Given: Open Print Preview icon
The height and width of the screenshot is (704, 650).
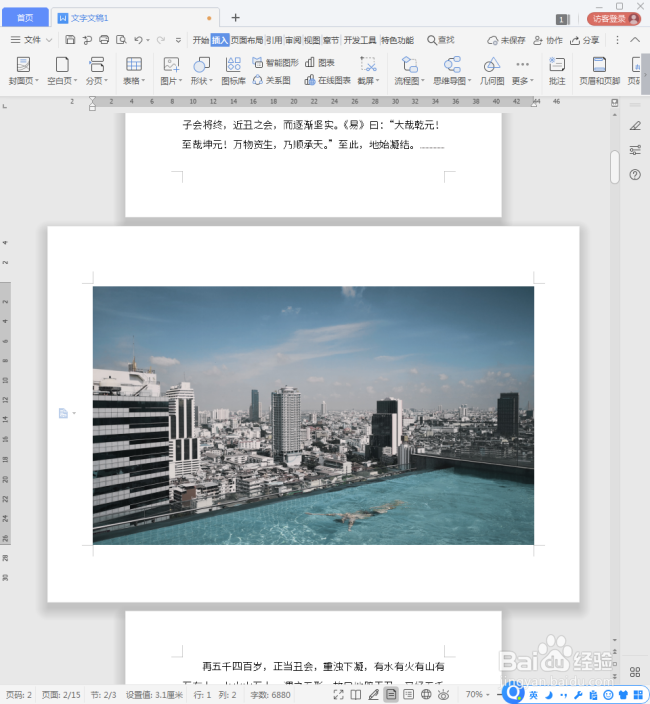Looking at the screenshot, I should [x=121, y=40].
